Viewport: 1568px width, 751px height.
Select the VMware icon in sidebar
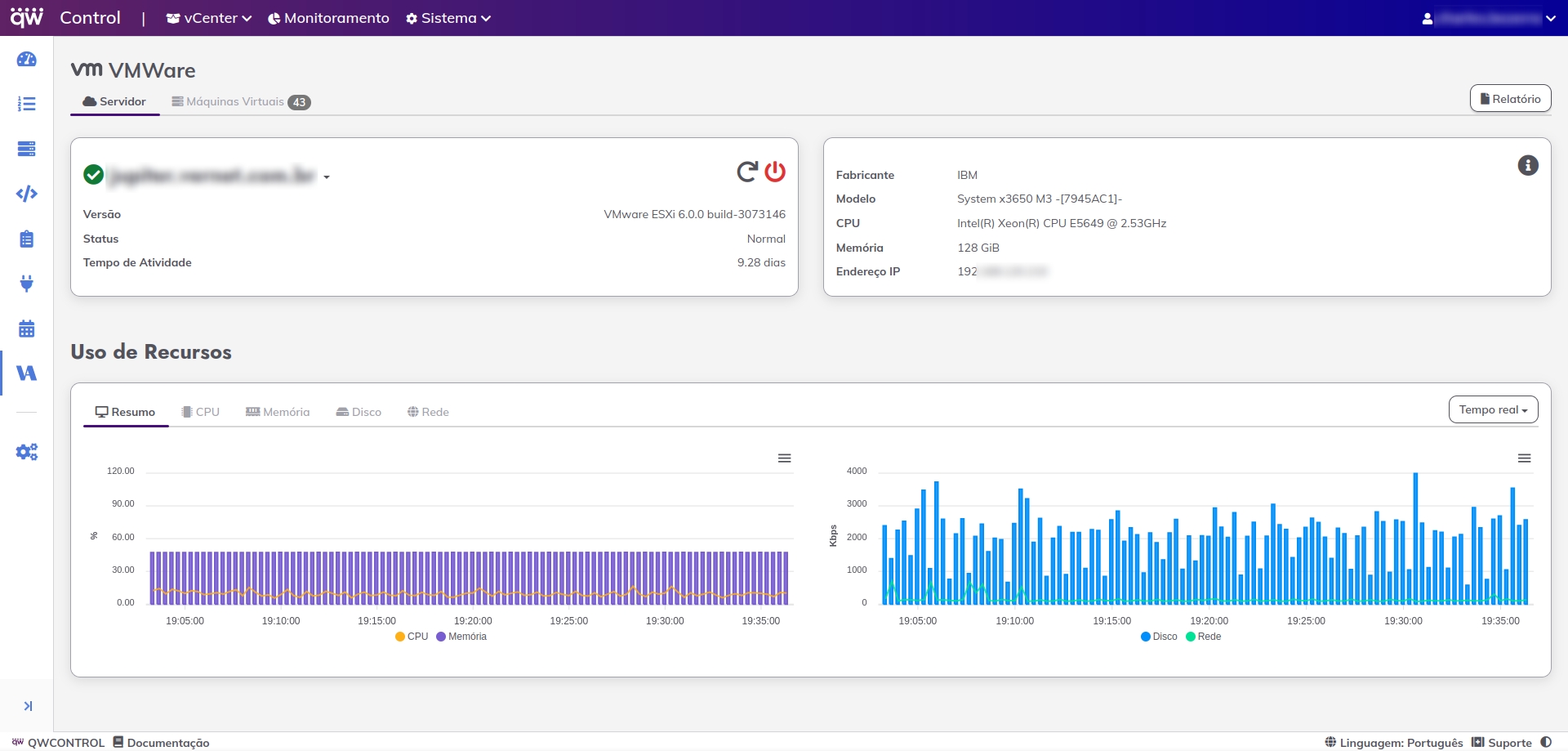tap(26, 373)
